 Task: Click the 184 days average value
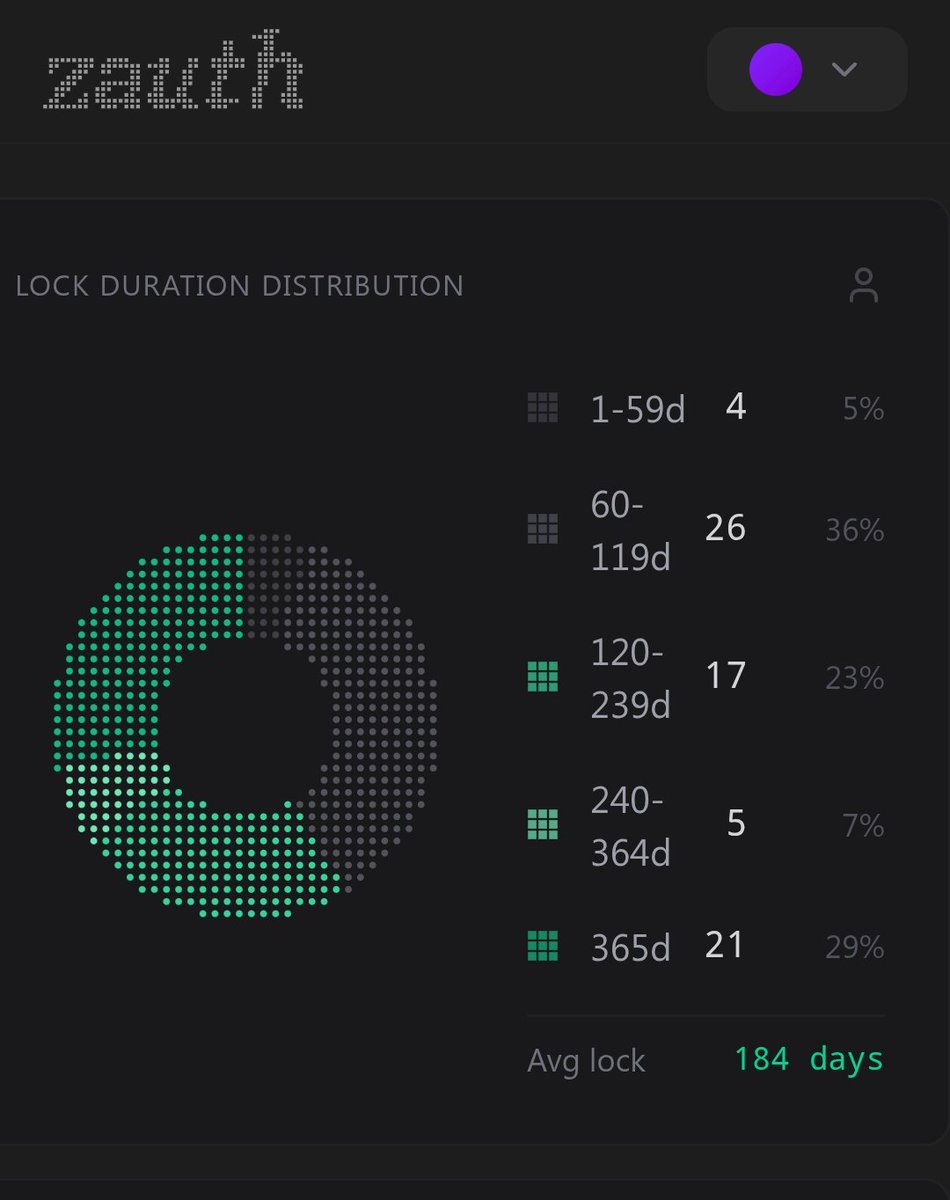tap(809, 1058)
